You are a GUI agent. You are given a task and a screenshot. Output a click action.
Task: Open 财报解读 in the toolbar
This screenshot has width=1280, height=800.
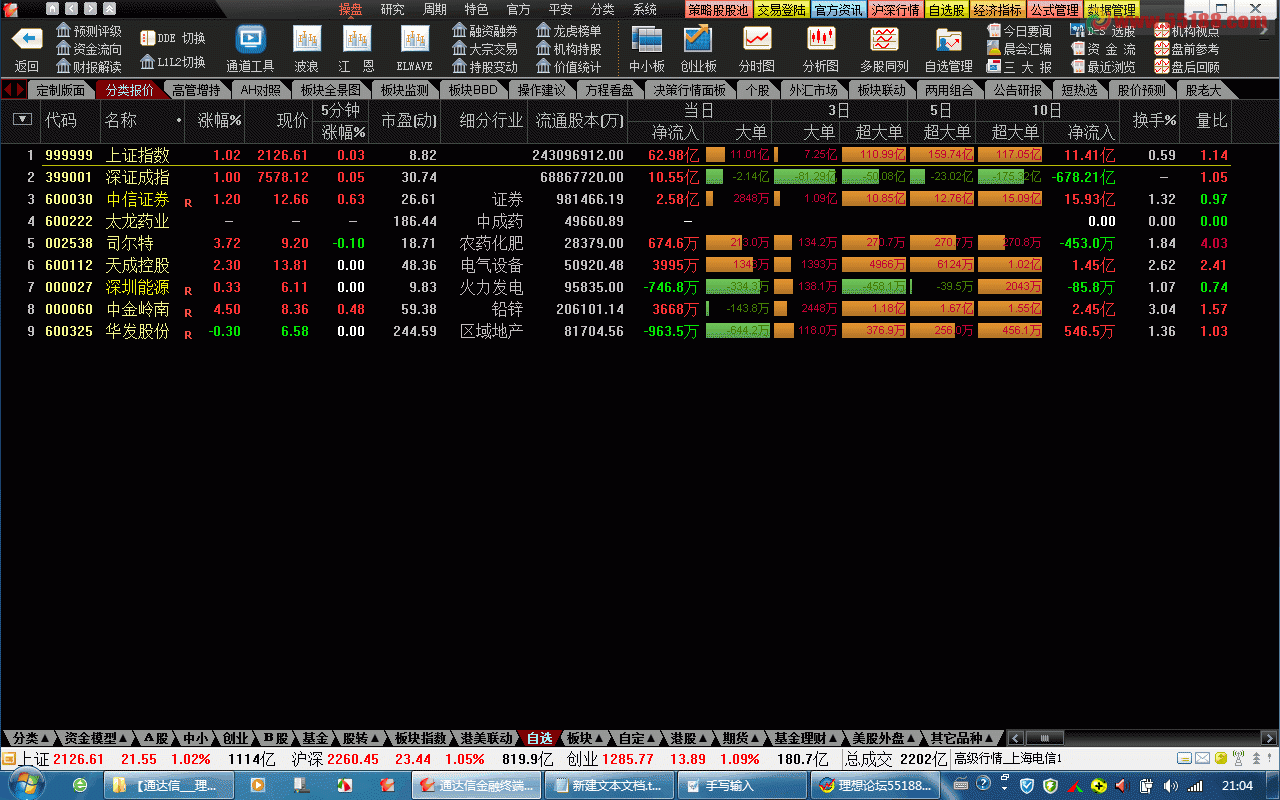click(89, 67)
